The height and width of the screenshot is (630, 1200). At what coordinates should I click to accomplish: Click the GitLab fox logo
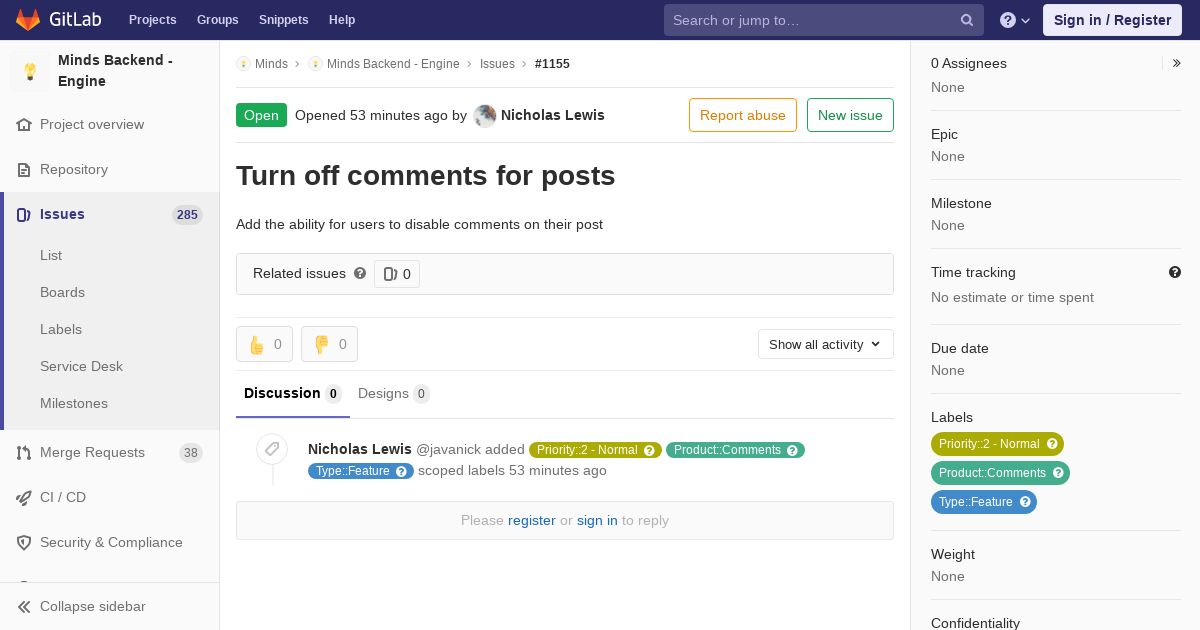(x=28, y=20)
